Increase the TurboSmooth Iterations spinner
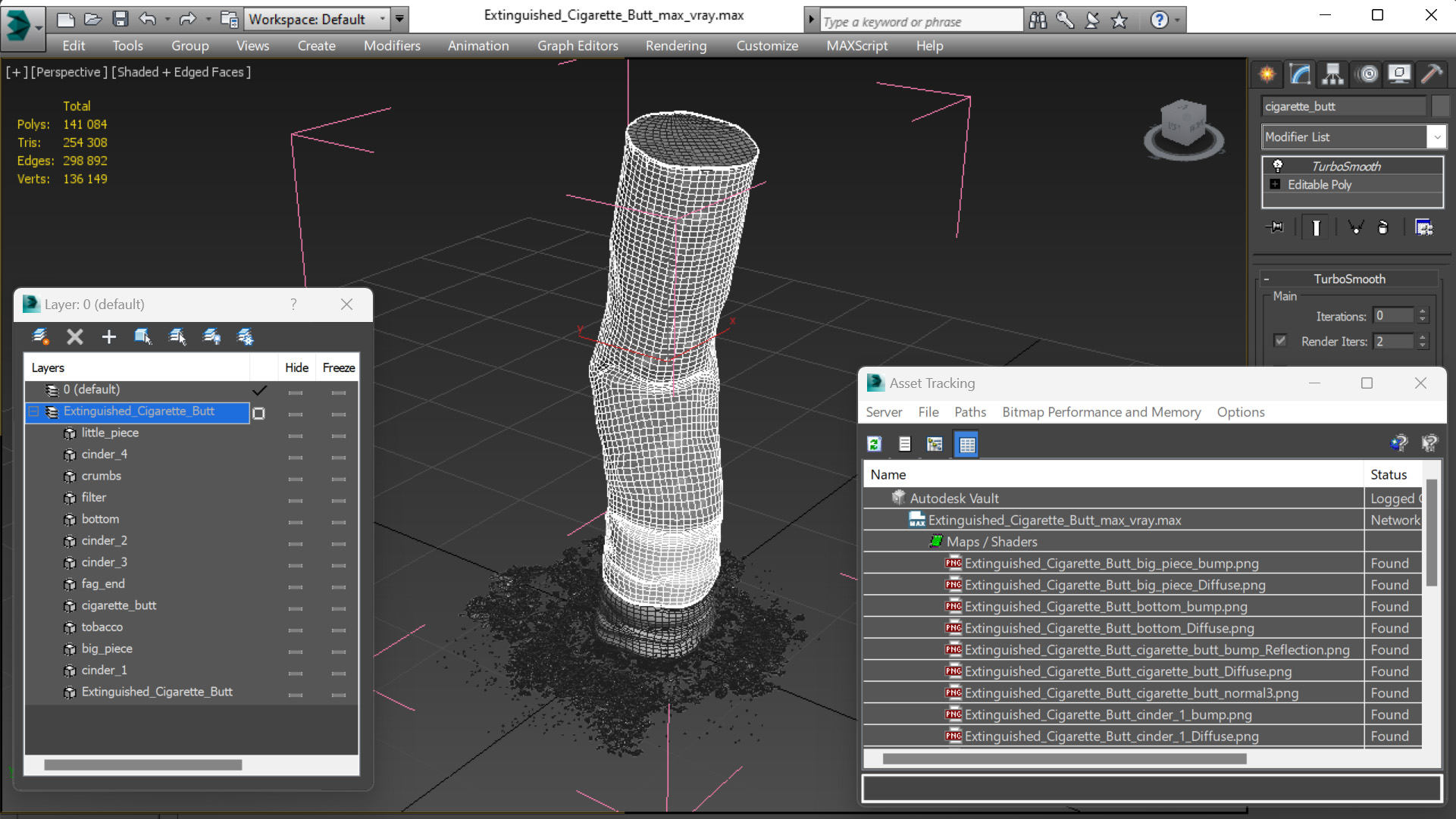The height and width of the screenshot is (819, 1456). tap(1423, 311)
